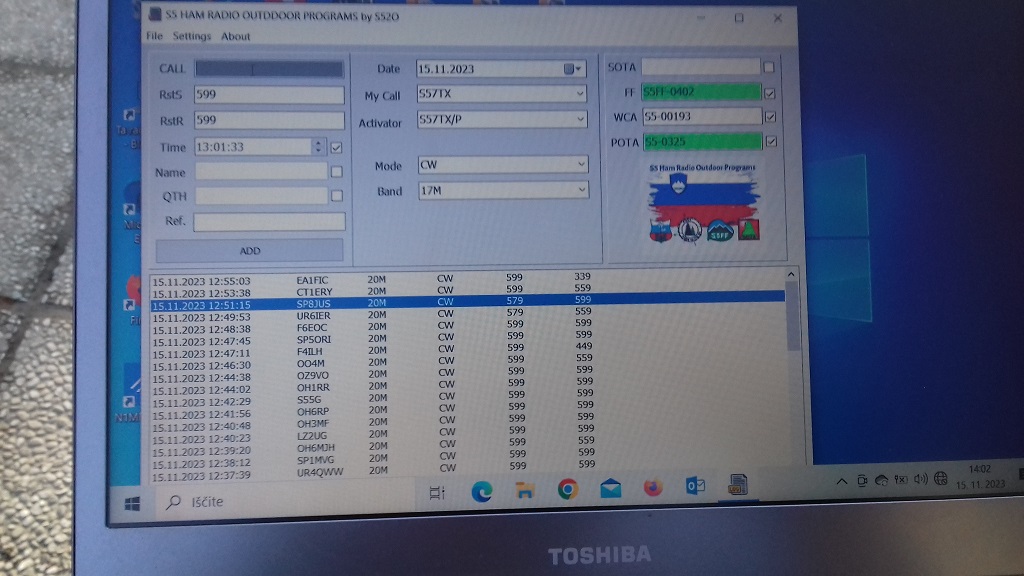Click the log list vertical scrollbar thumb
The image size is (1024, 576).
[793, 315]
